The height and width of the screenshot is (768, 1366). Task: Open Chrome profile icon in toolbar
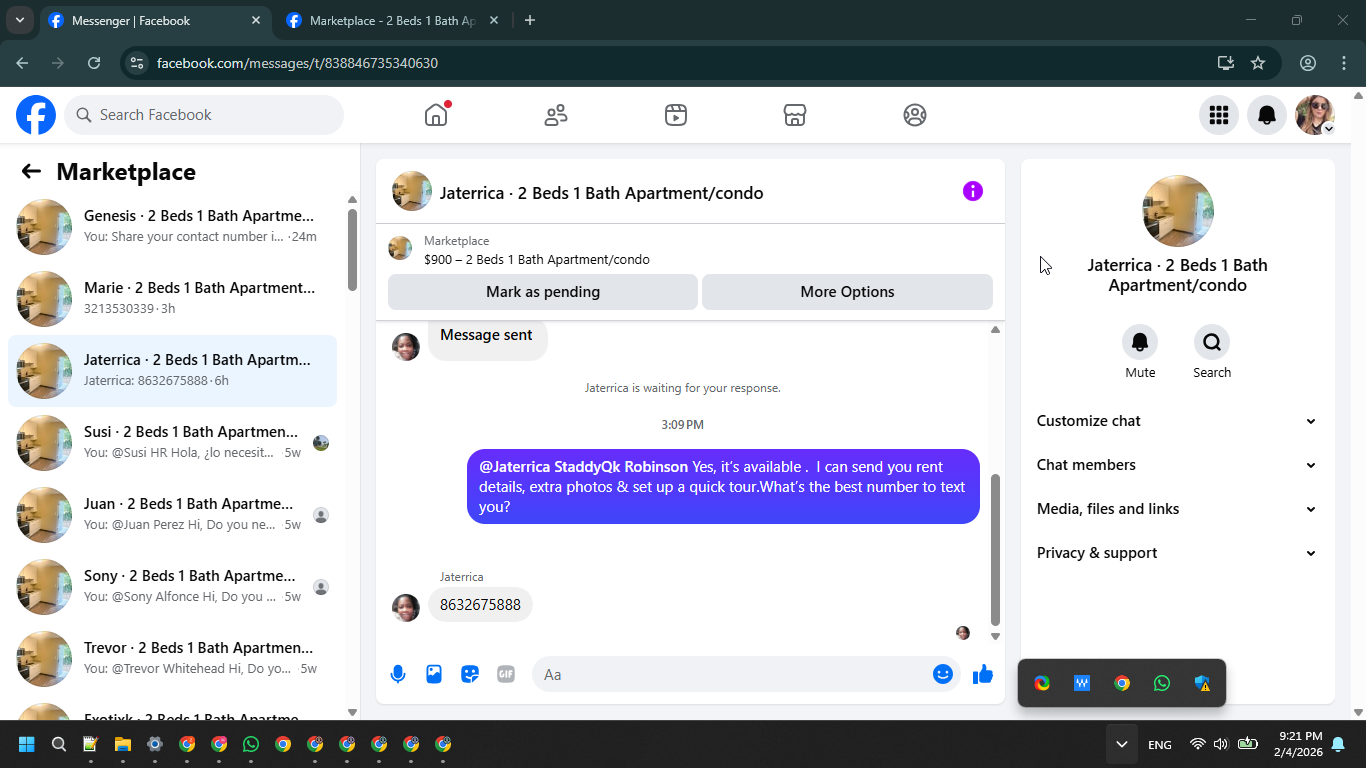(x=1308, y=63)
